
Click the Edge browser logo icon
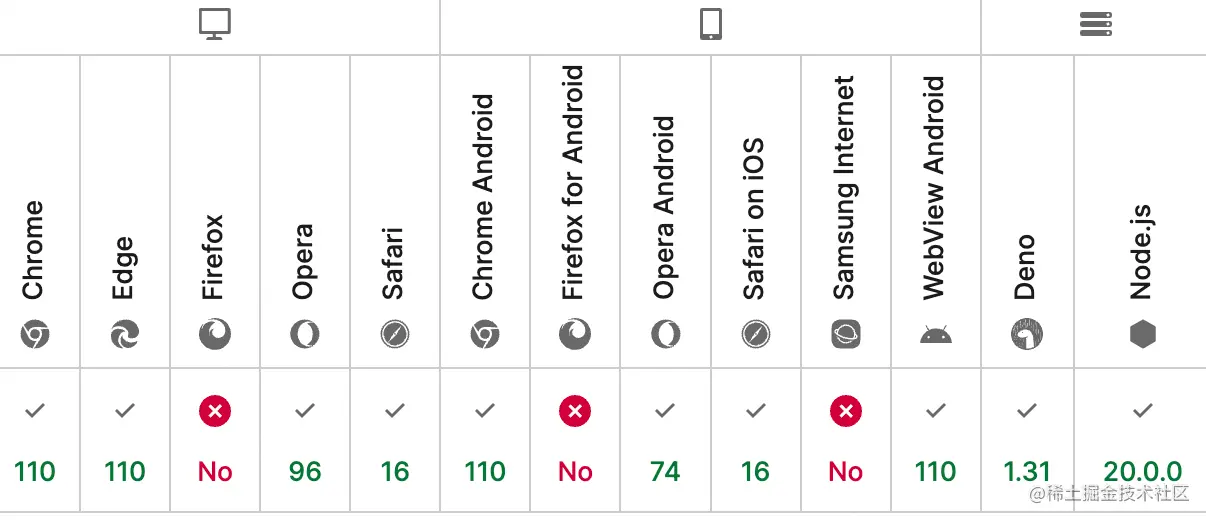click(125, 334)
